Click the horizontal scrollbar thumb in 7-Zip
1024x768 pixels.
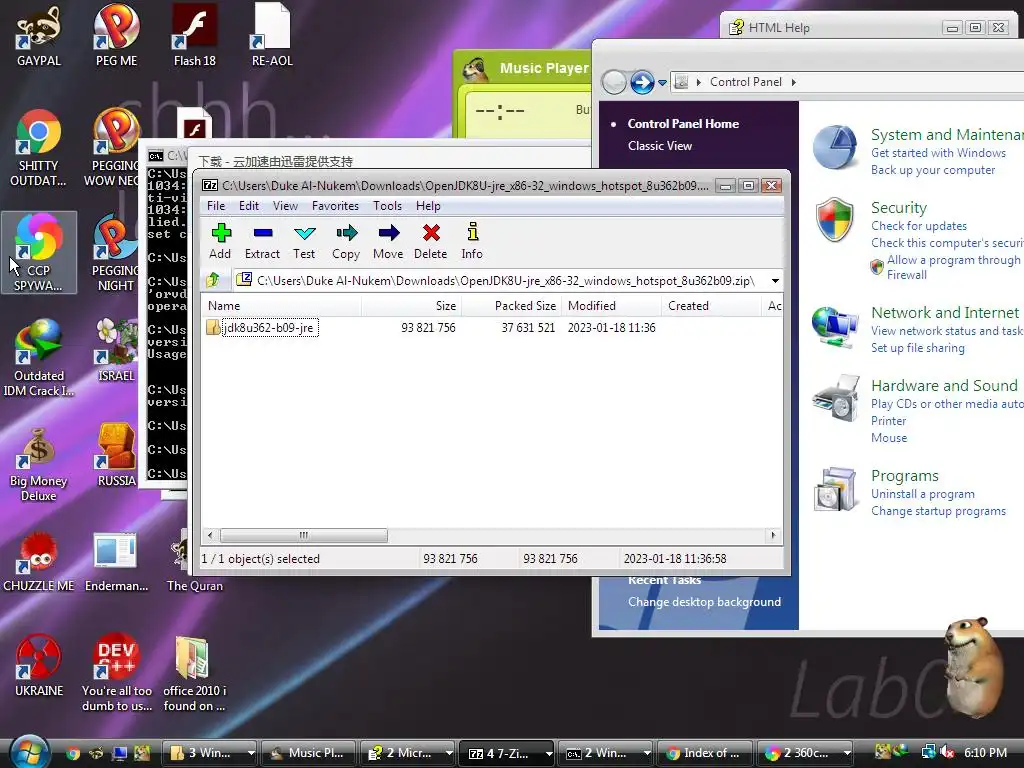pos(304,536)
